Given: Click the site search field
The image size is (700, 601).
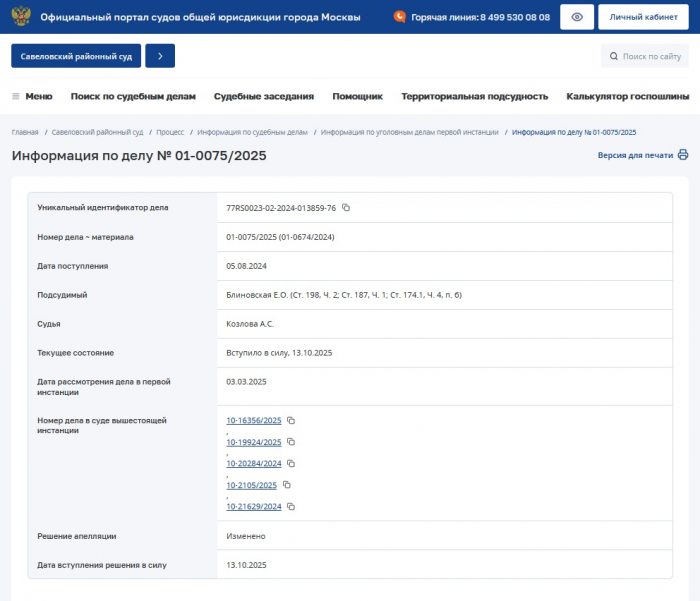Looking at the screenshot, I should pyautogui.click(x=645, y=56).
